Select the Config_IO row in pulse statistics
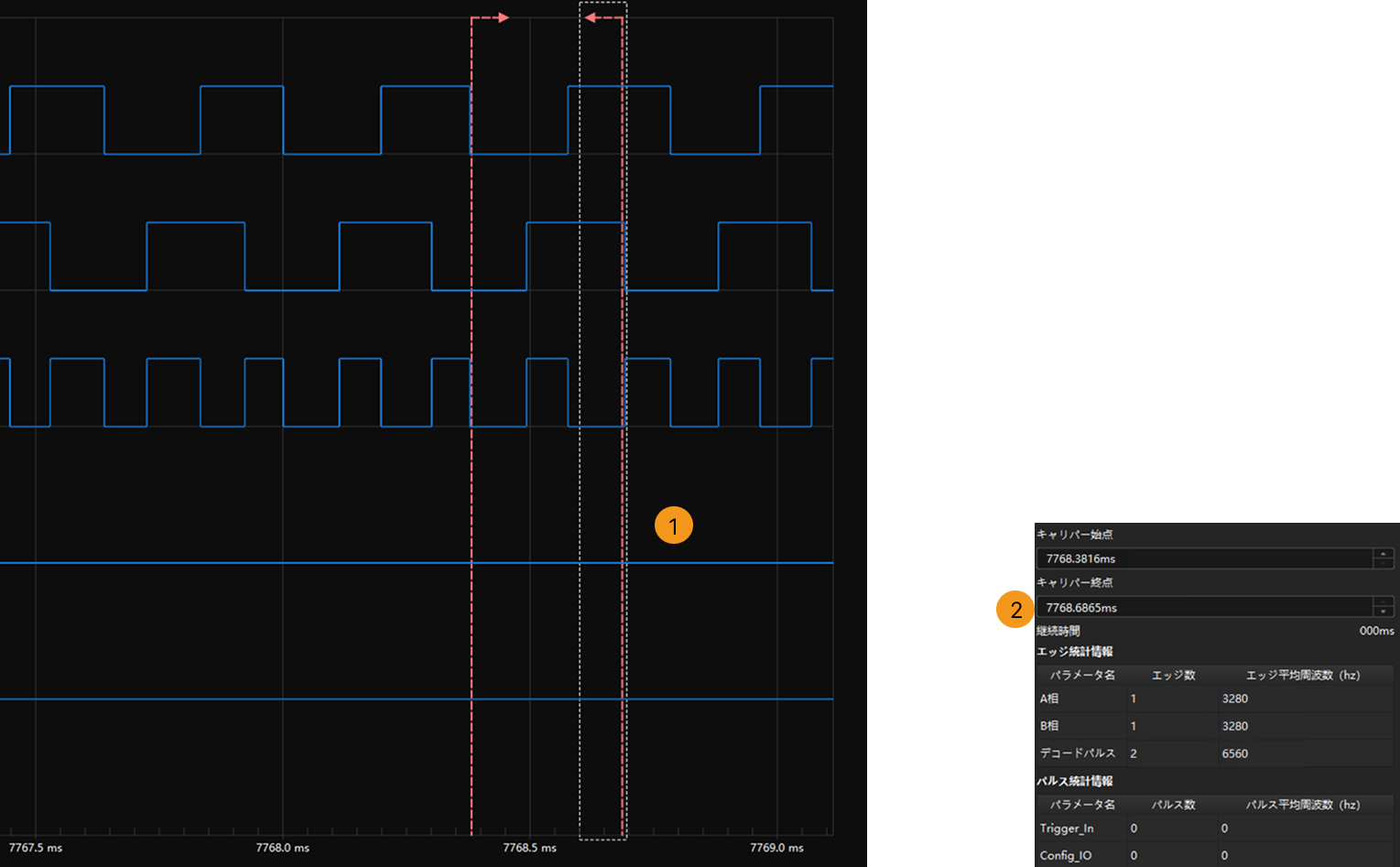The height and width of the screenshot is (867, 1400). coord(1215,855)
